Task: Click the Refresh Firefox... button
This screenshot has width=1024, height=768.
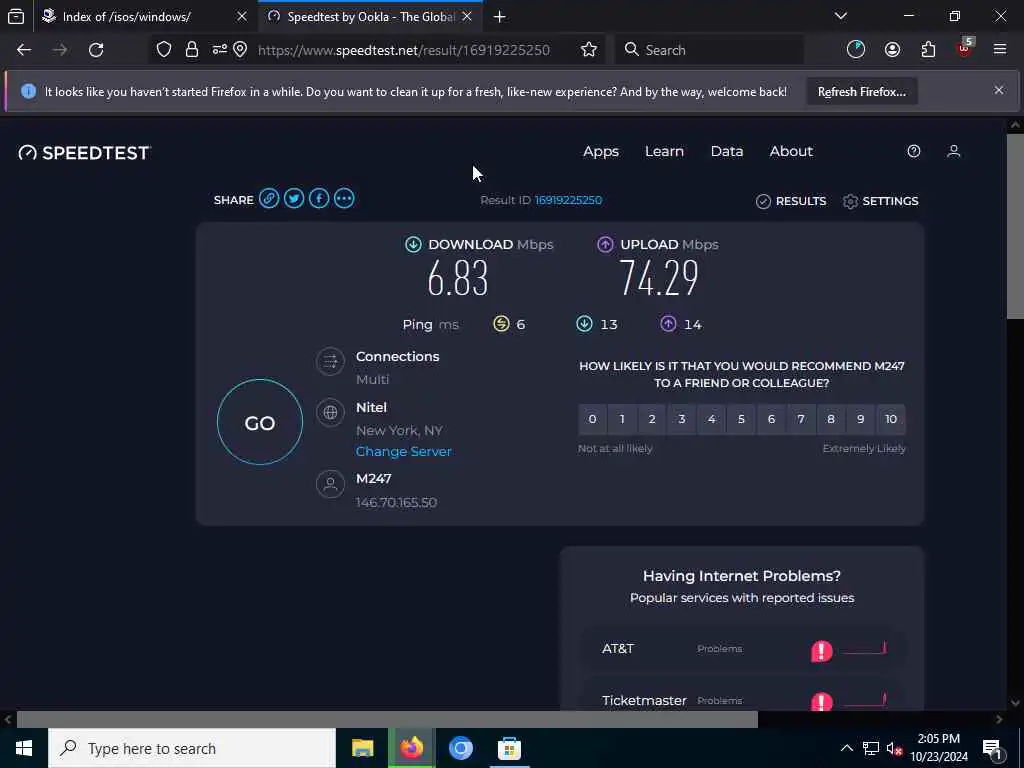Action: 862,91
